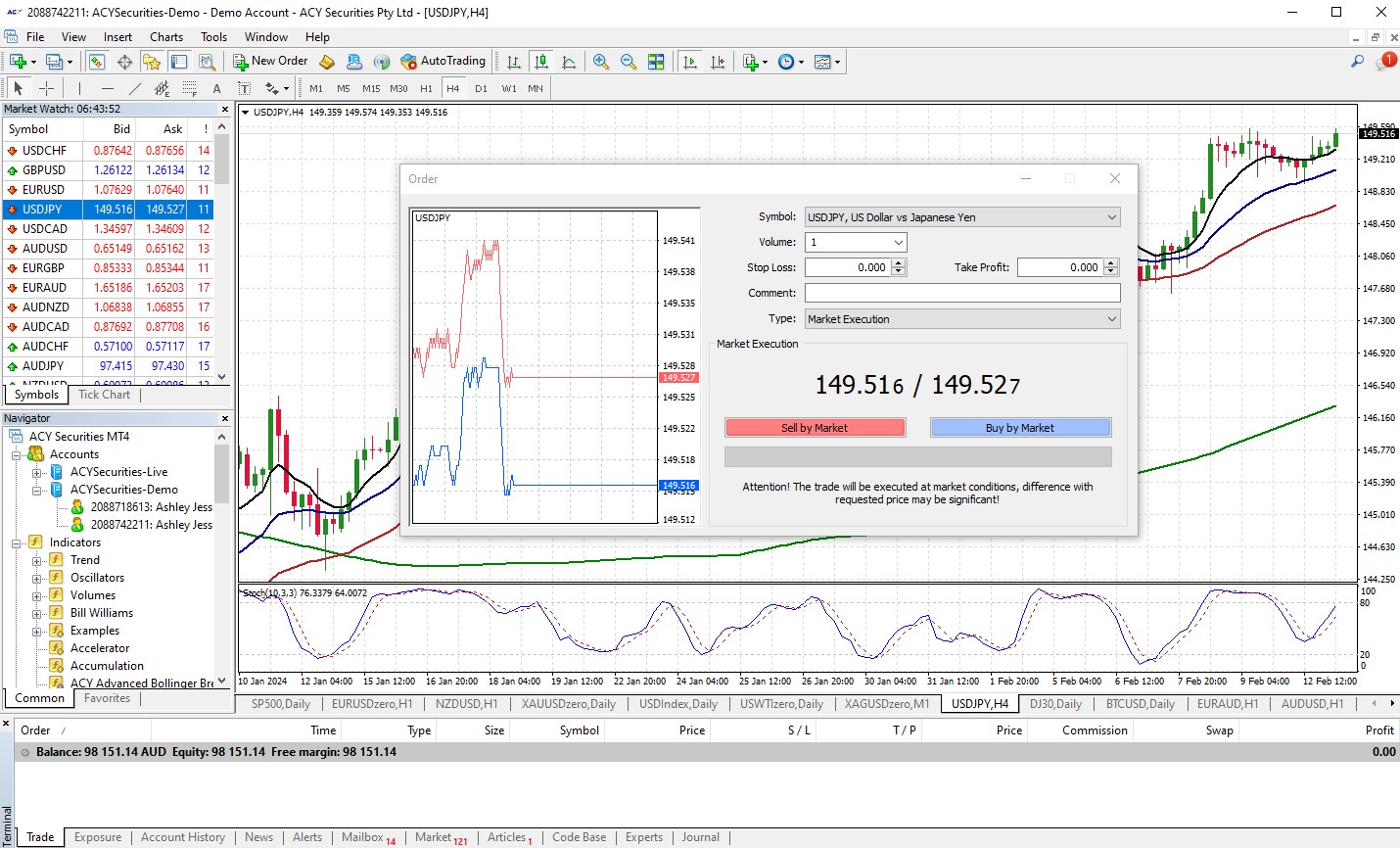Switch to the Account History tab

183,837
